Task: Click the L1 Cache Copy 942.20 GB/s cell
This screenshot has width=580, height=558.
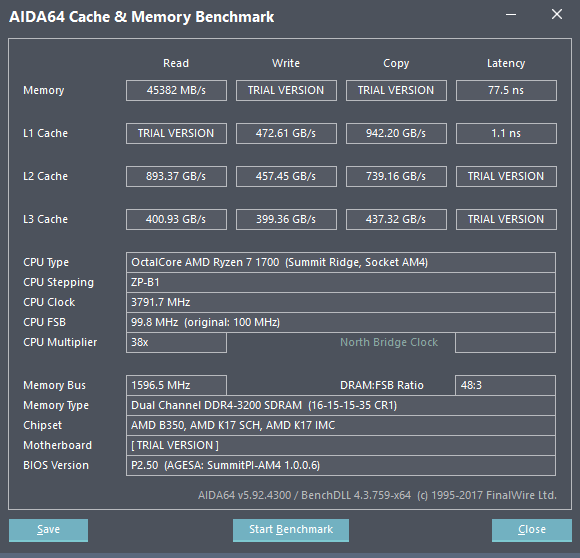Action: pos(396,133)
